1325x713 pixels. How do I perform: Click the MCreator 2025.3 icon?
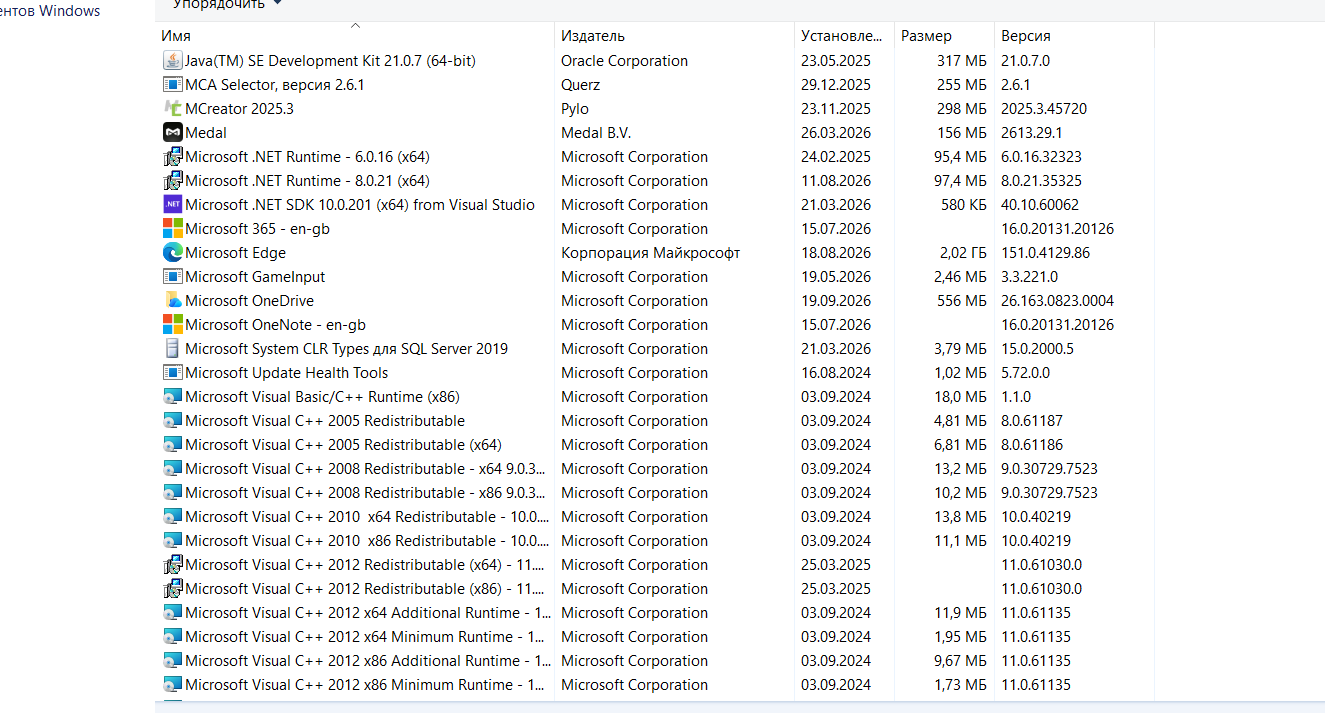pos(172,109)
